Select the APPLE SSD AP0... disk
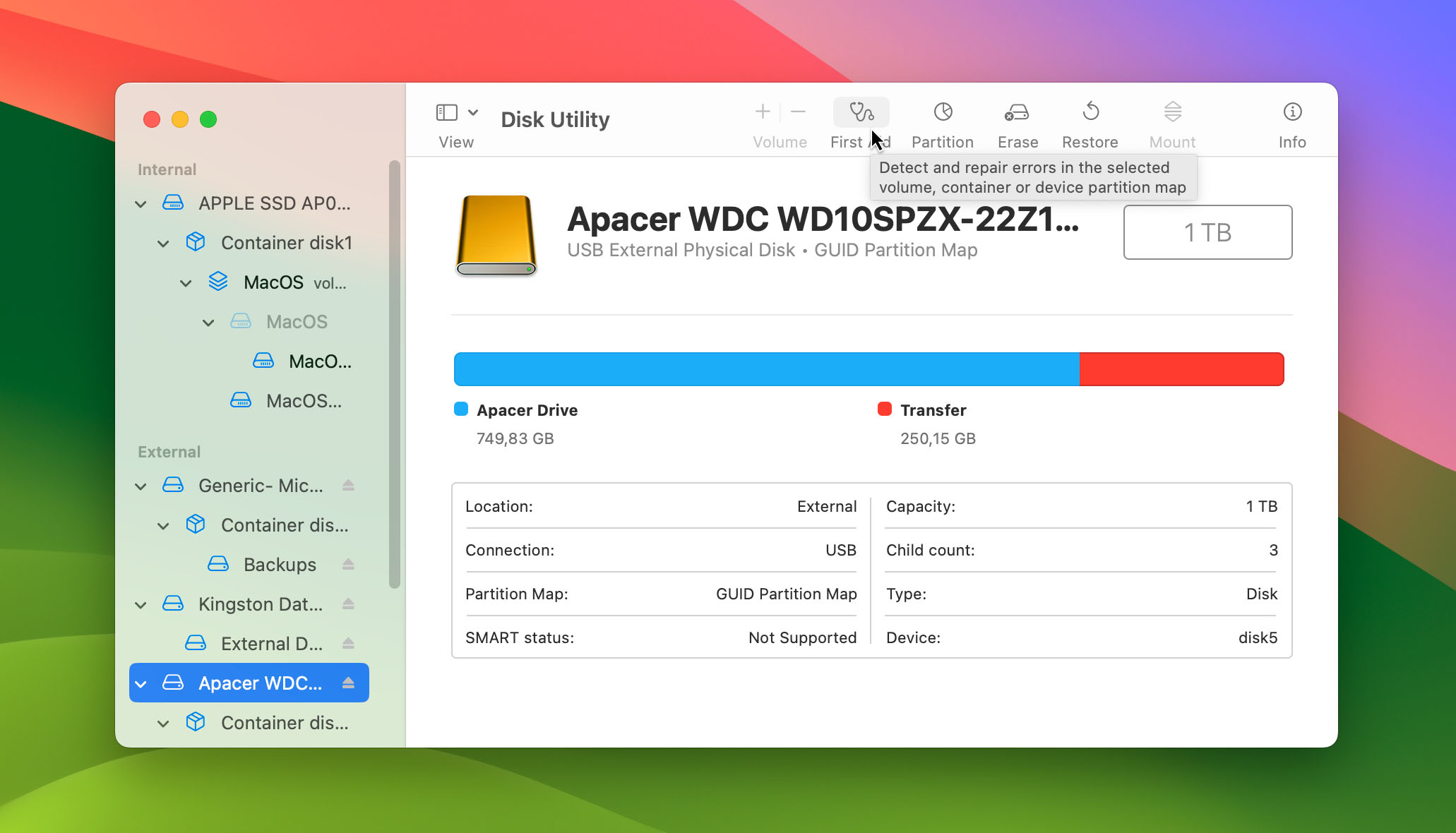1456x833 pixels. (249, 203)
